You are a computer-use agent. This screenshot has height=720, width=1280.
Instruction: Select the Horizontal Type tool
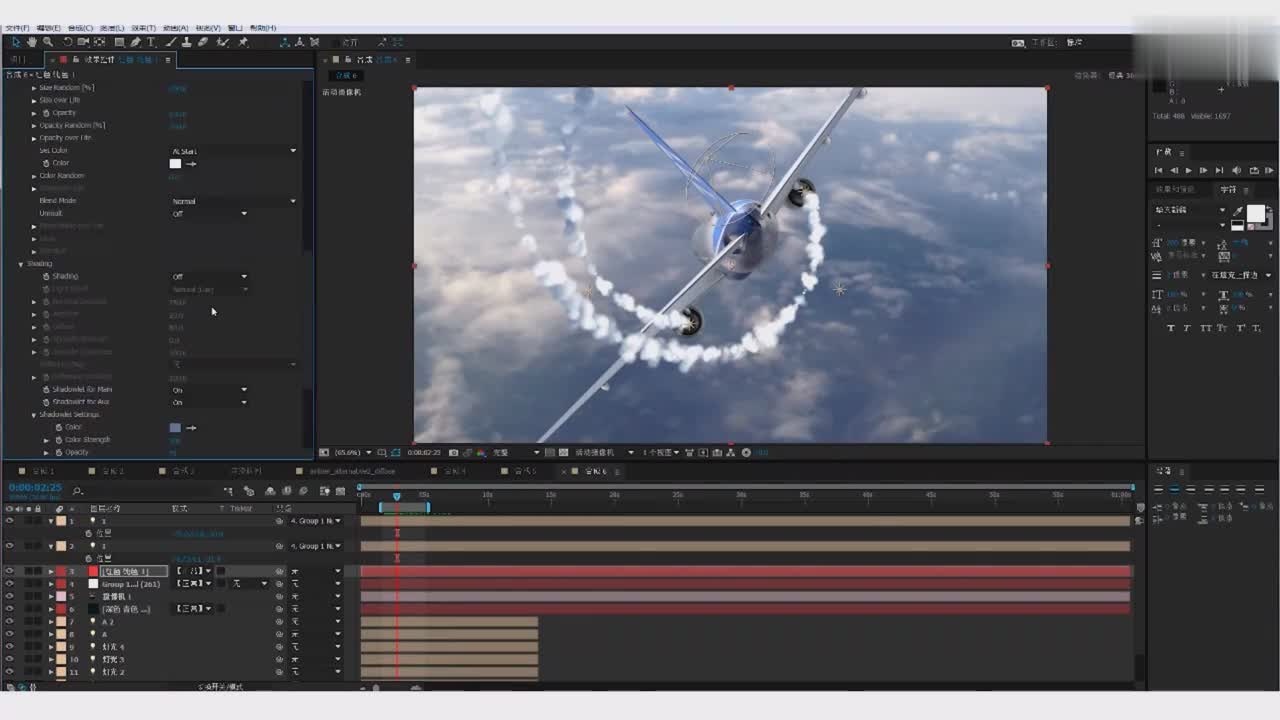[x=151, y=42]
